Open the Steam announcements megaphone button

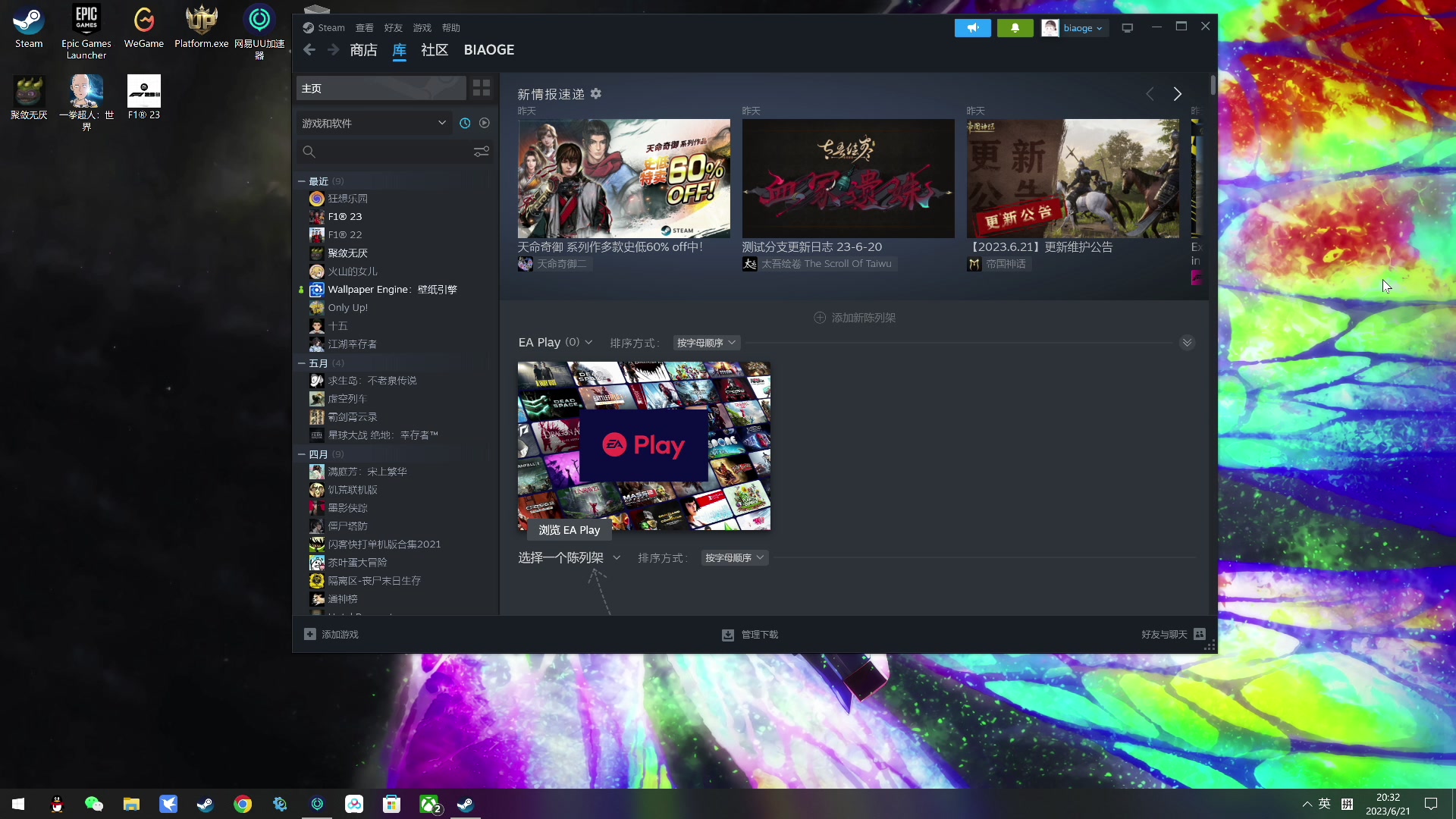click(x=972, y=28)
